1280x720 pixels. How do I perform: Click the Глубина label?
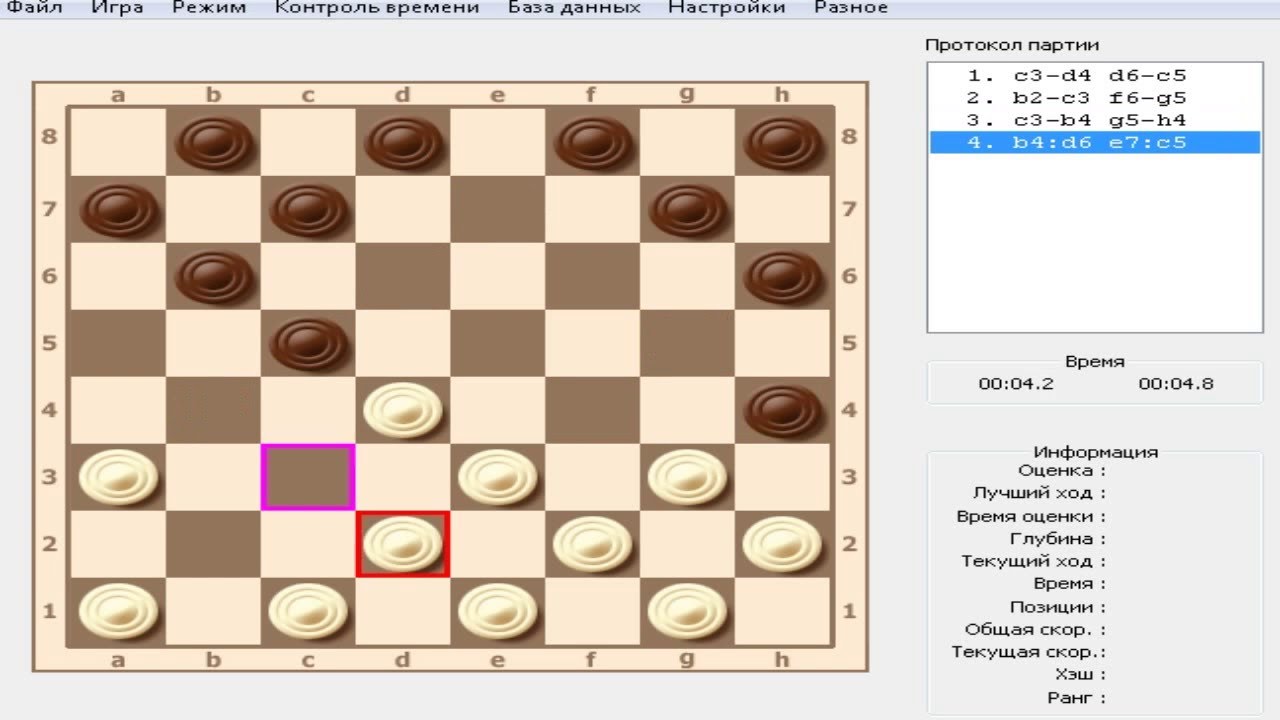[1059, 539]
